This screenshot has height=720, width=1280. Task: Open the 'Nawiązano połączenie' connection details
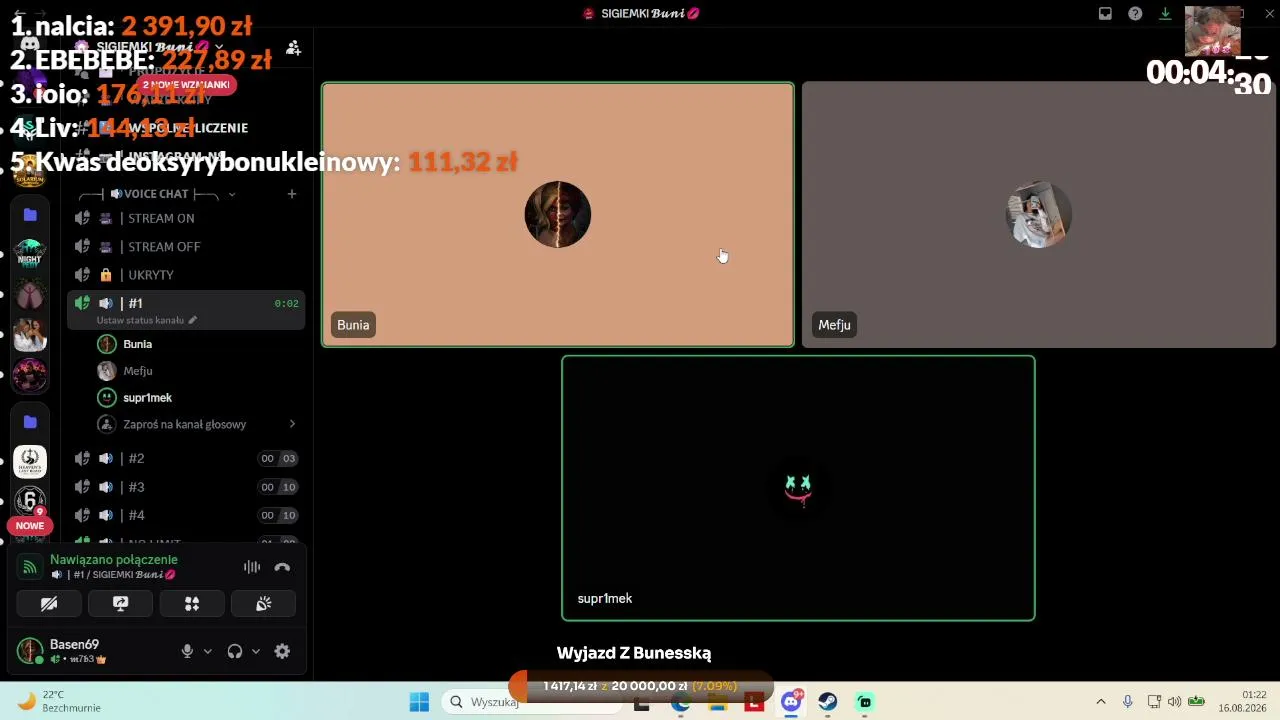pos(114,560)
